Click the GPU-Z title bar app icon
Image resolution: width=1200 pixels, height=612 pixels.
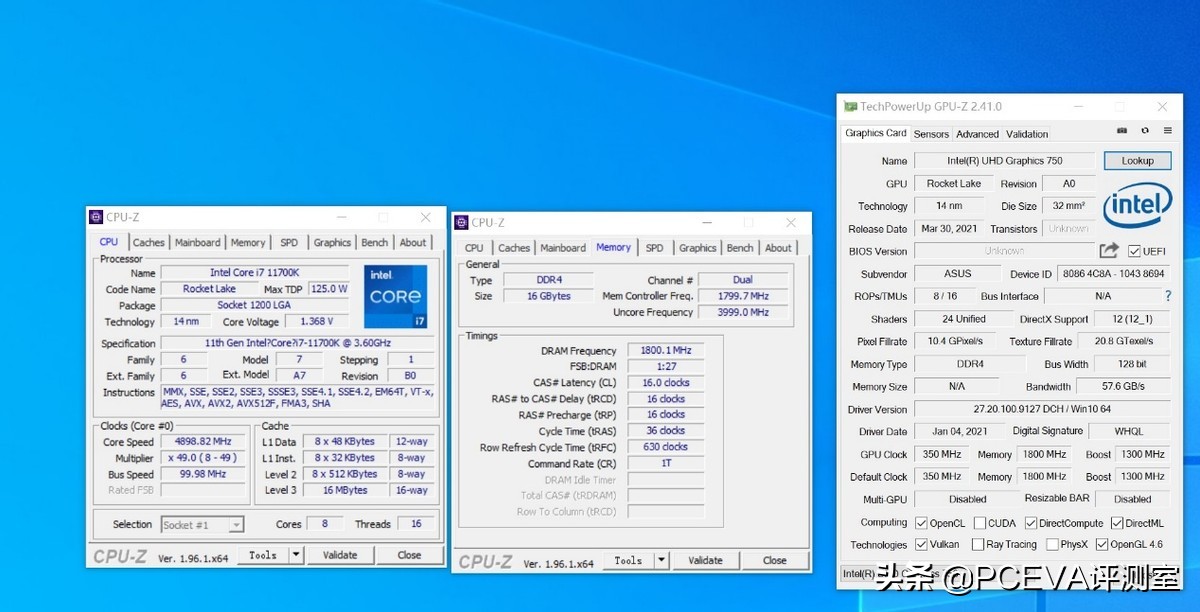850,107
